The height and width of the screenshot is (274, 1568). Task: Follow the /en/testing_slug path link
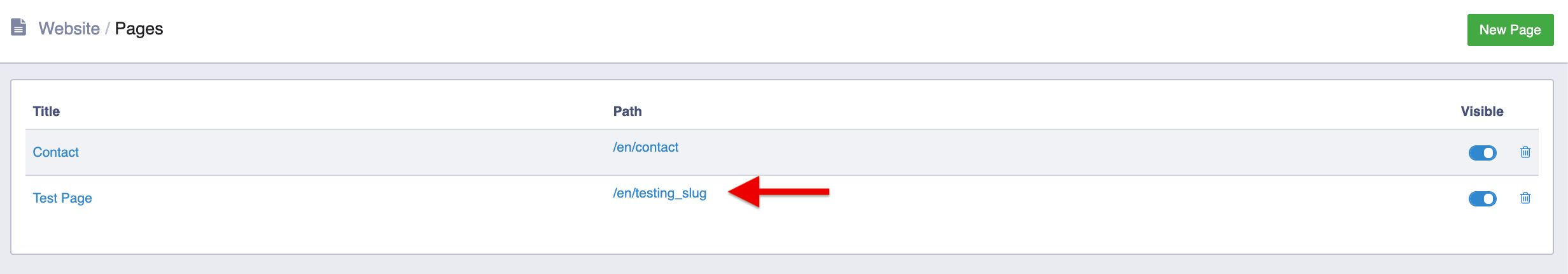(659, 193)
